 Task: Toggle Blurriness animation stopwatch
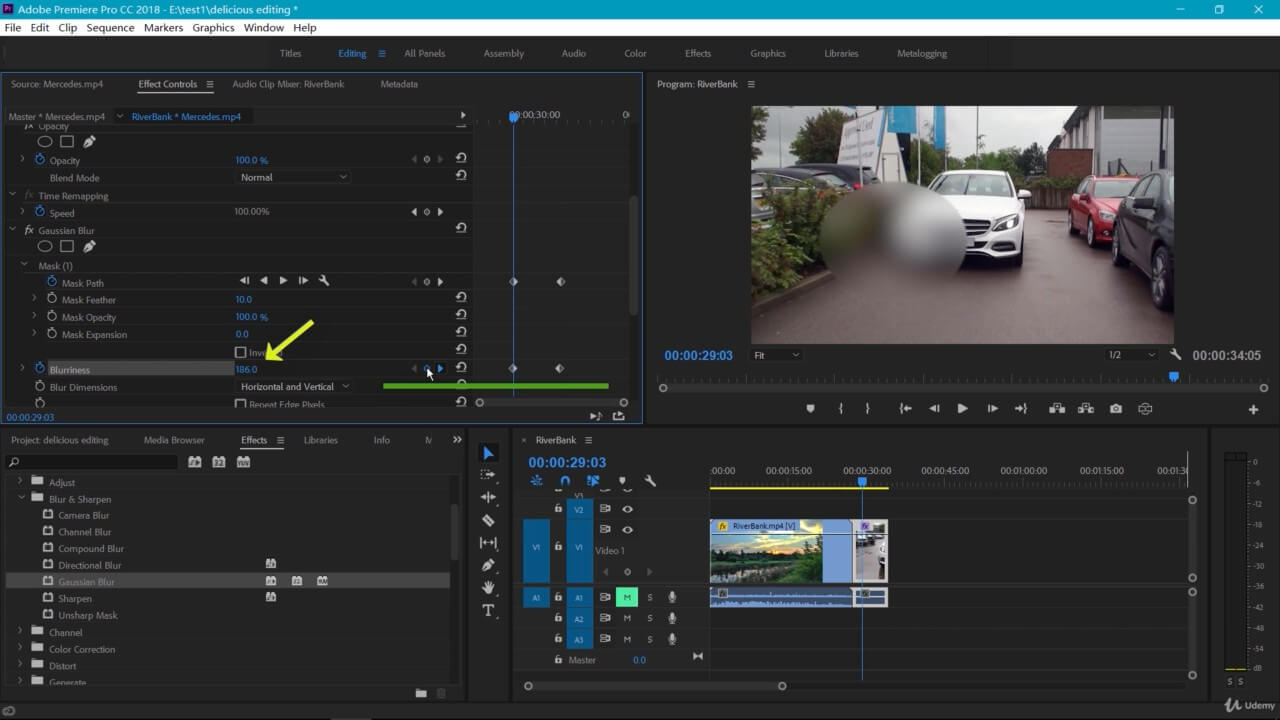coord(40,369)
